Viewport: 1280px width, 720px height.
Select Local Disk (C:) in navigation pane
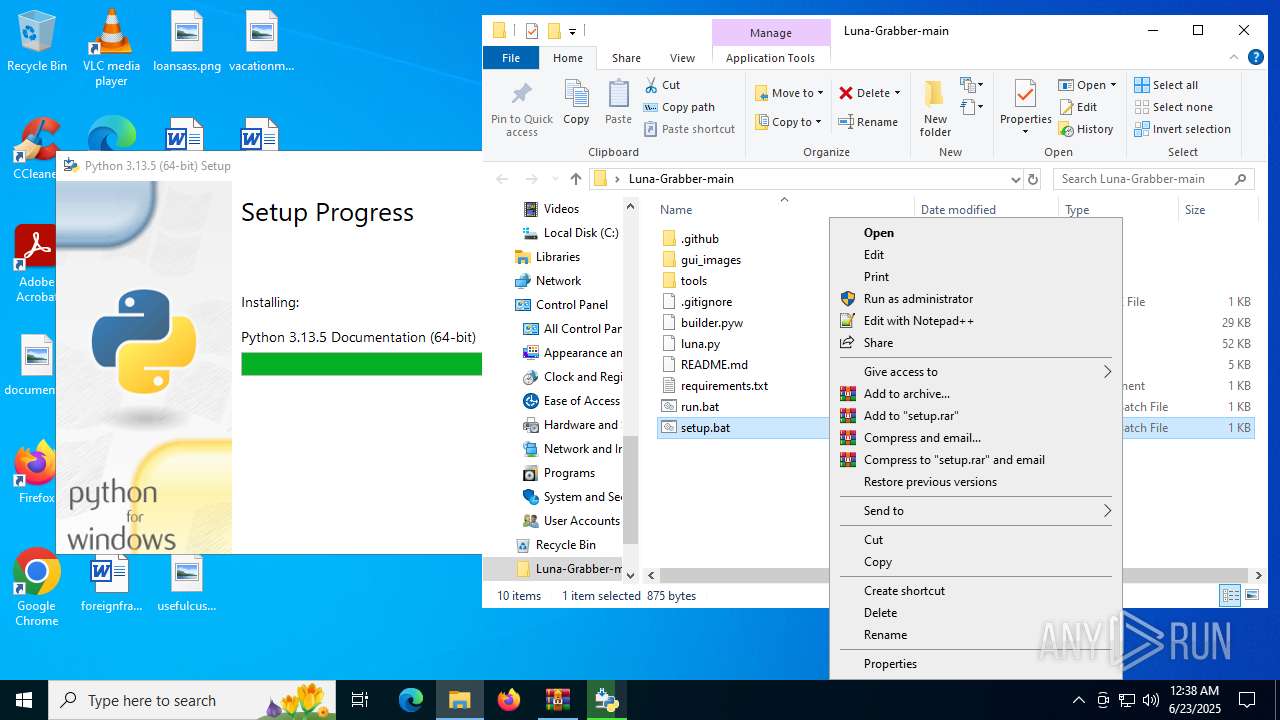click(x=580, y=233)
